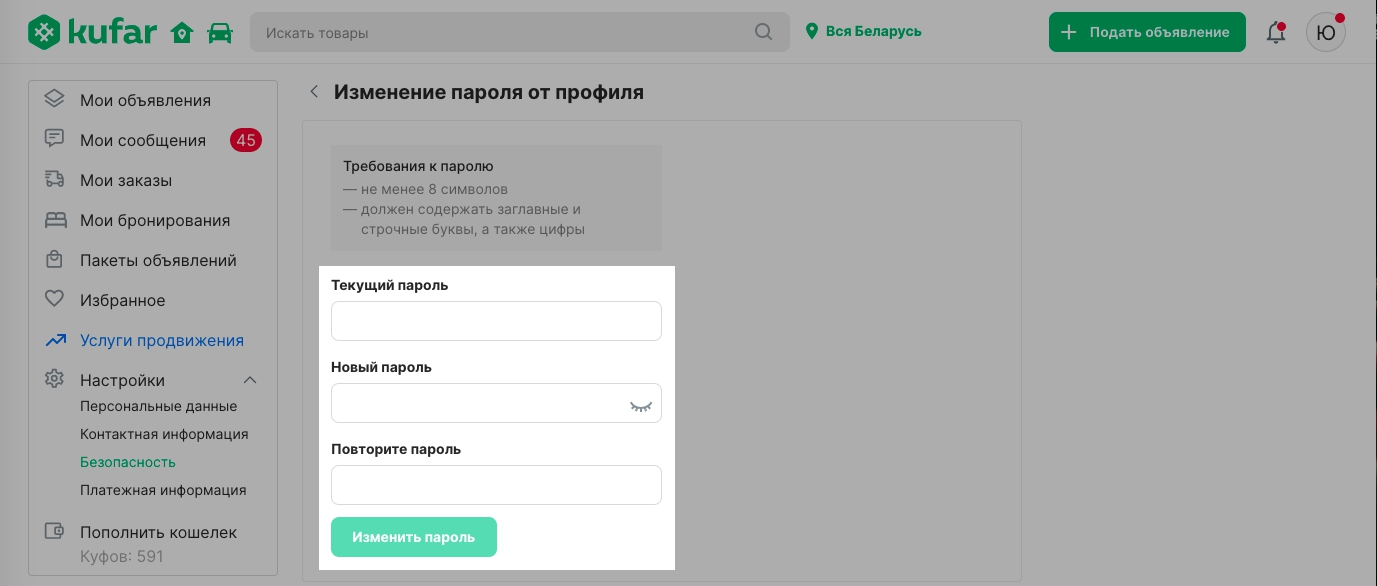Focus the Текущий пароль field
The height and width of the screenshot is (586, 1377).
point(496,321)
